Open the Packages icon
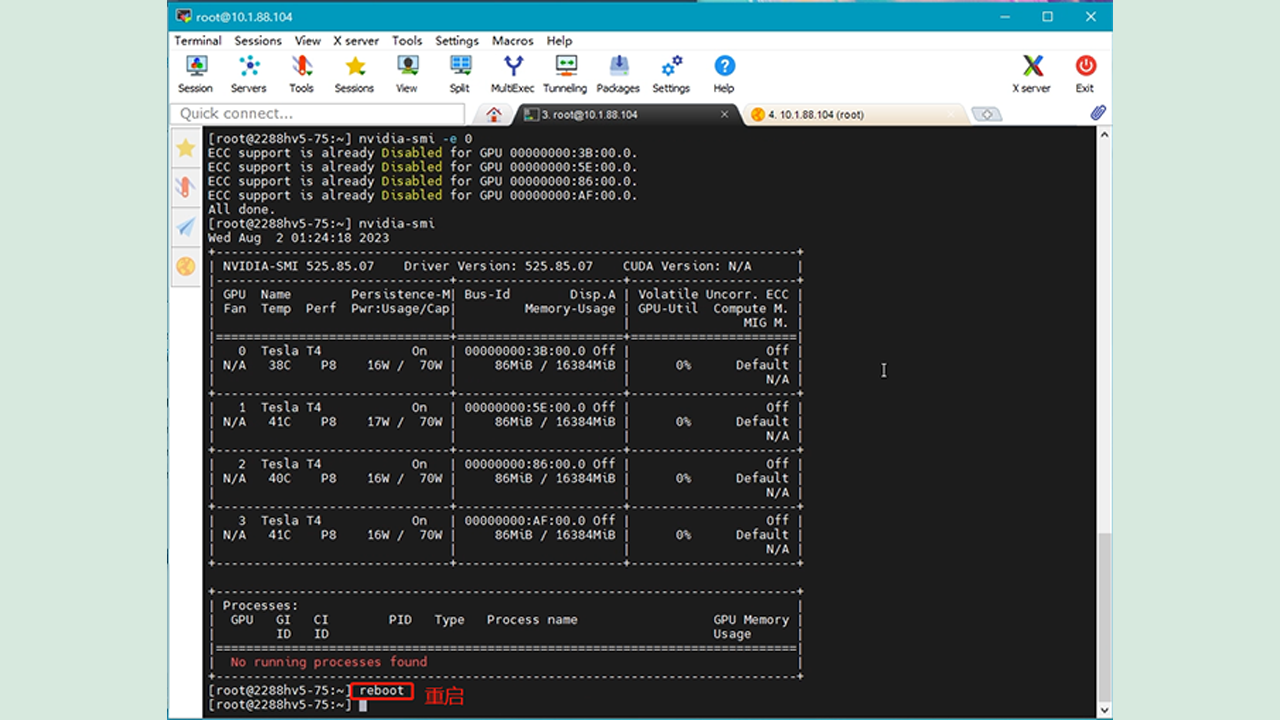The width and height of the screenshot is (1280, 720). [618, 74]
